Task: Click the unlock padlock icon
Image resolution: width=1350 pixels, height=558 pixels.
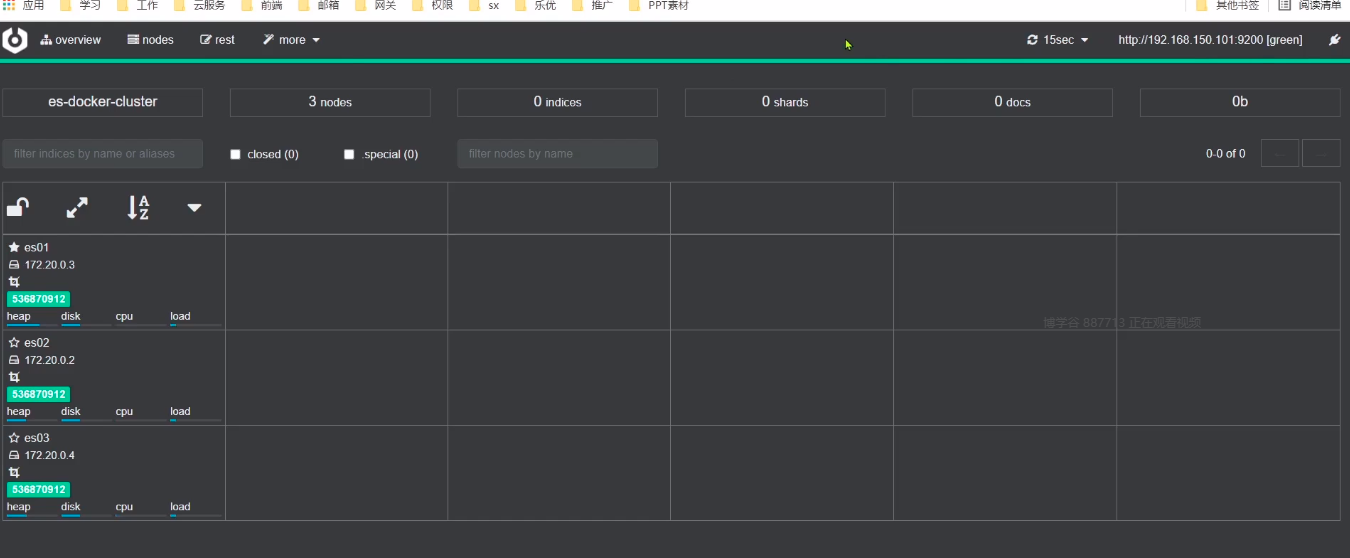Action: (18, 208)
